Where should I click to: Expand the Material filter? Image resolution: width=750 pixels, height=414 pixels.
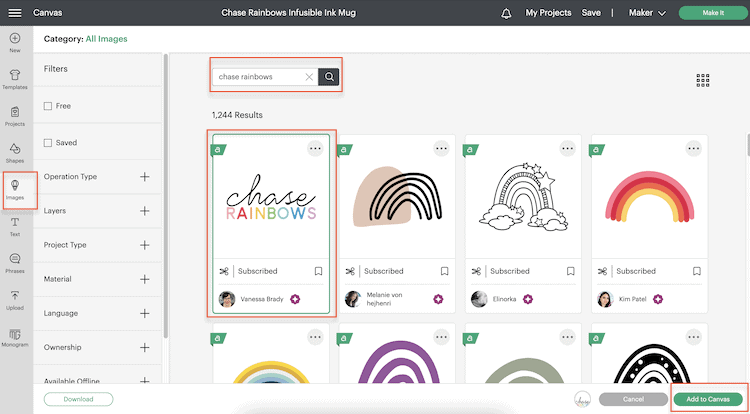click(144, 279)
